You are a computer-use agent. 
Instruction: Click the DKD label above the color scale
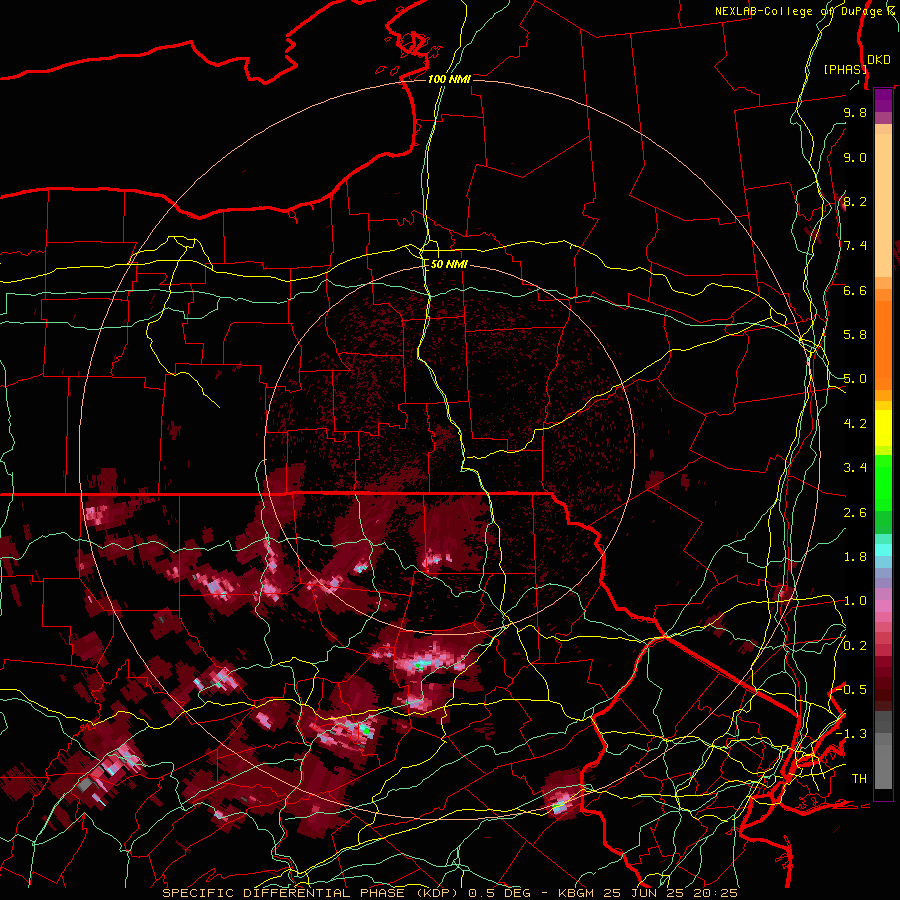879,59
